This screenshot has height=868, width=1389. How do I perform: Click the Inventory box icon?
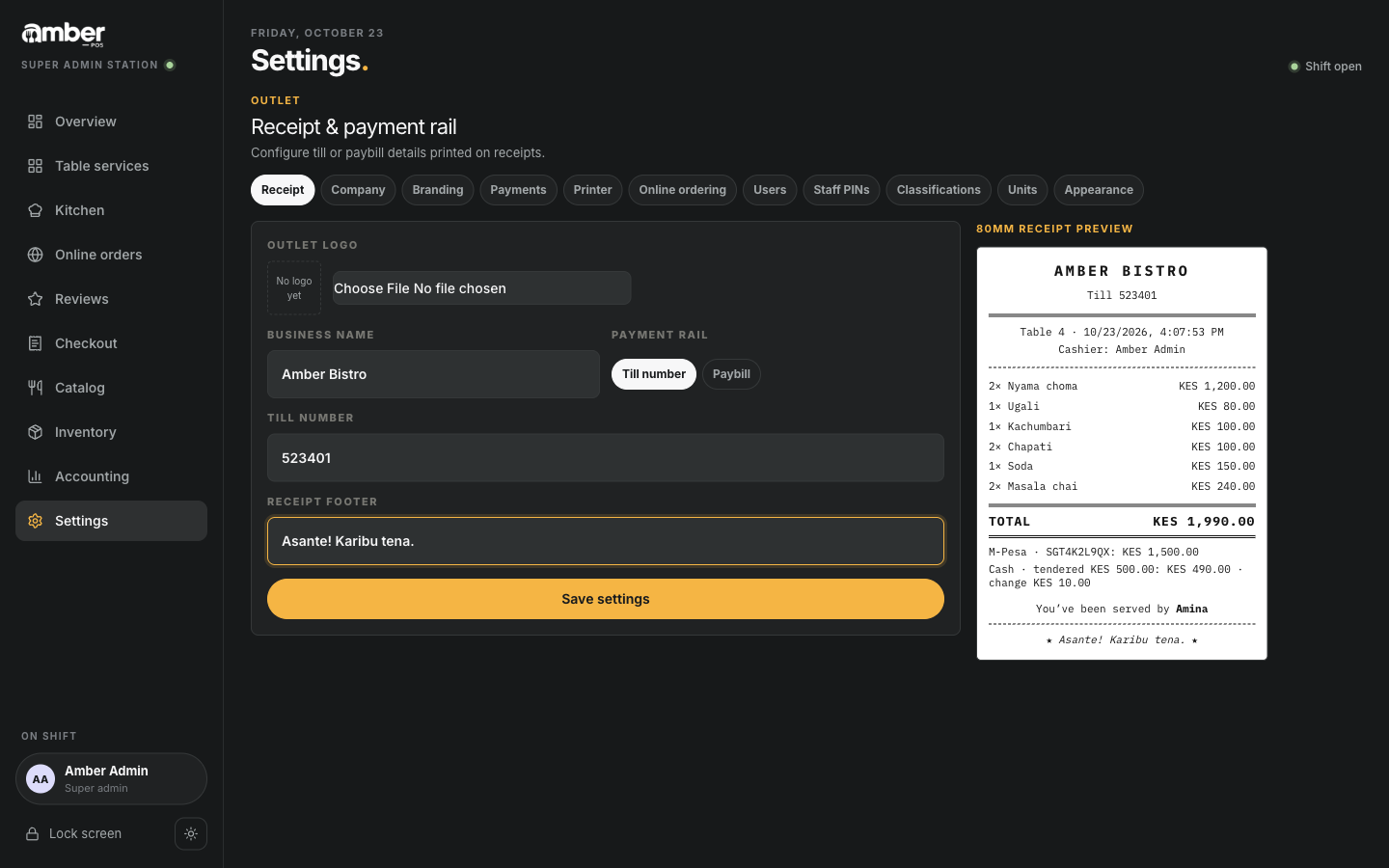click(x=35, y=432)
